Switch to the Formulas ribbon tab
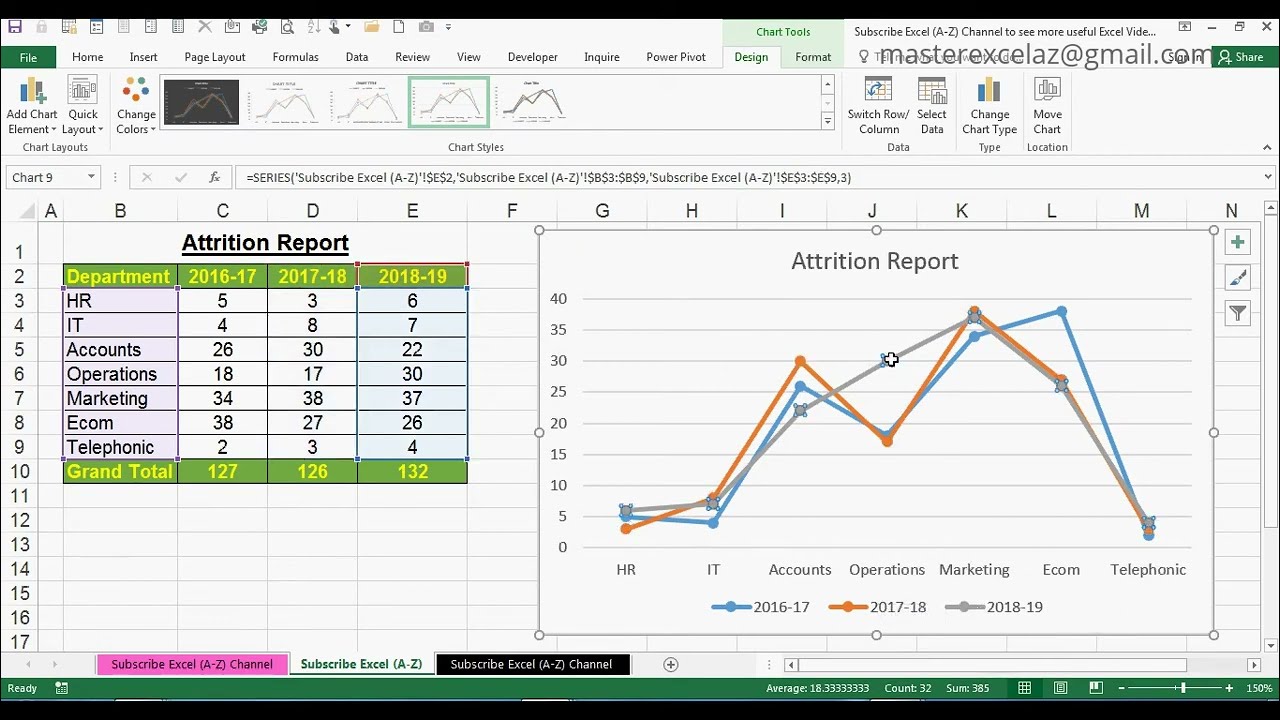 click(x=295, y=57)
